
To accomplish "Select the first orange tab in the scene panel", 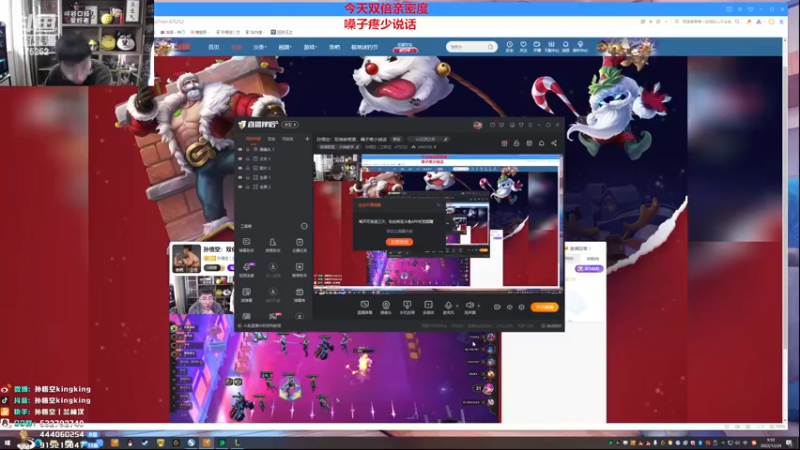I will click(254, 139).
